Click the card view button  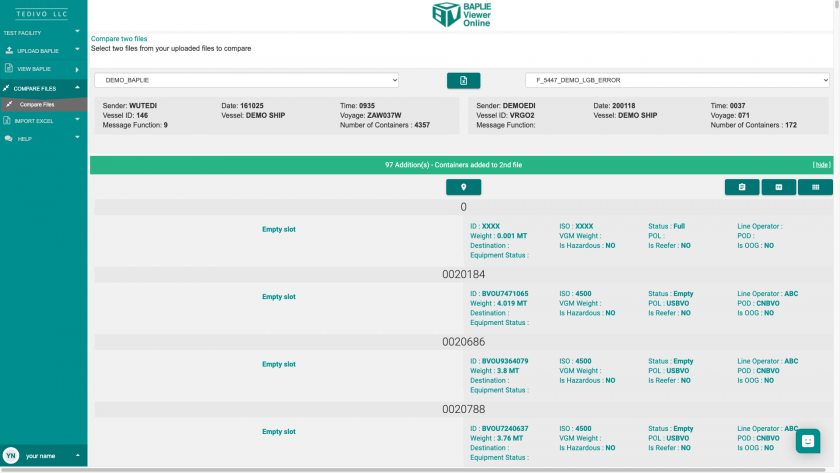click(778, 187)
